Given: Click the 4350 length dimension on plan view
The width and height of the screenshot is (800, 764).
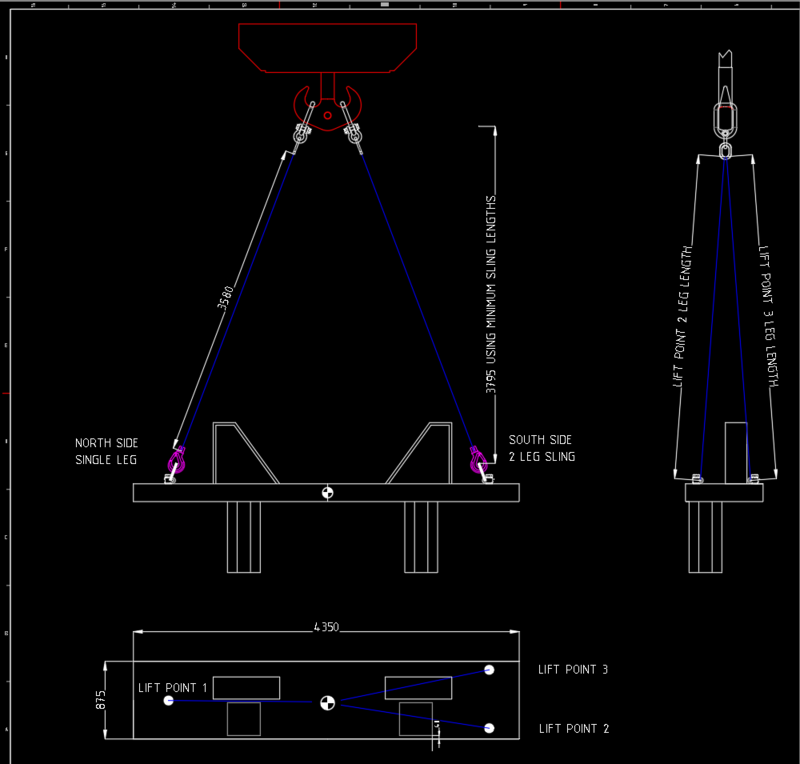Looking at the screenshot, I should pos(325,627).
